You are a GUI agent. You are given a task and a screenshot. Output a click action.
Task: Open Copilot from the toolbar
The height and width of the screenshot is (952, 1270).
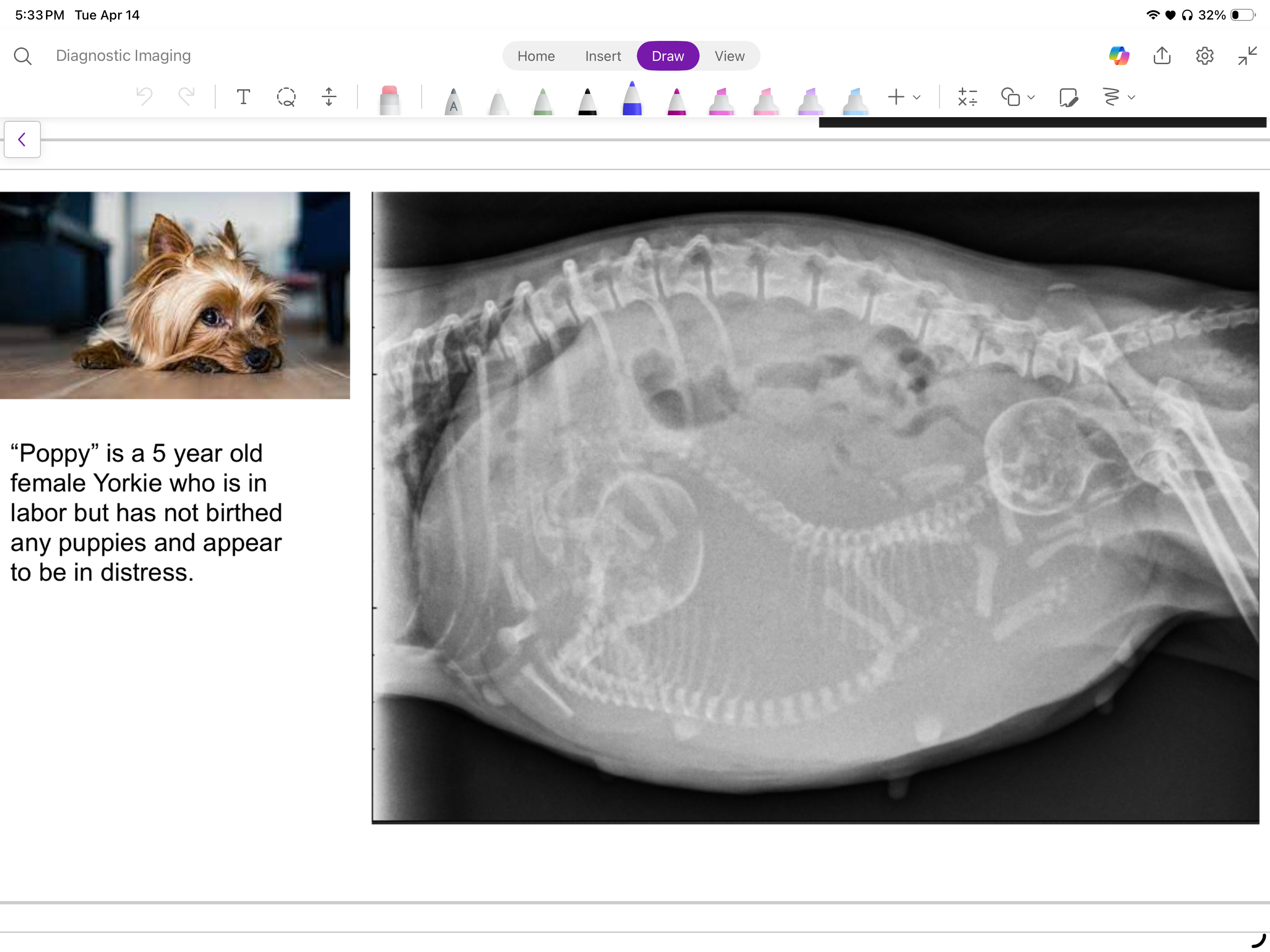1119,56
